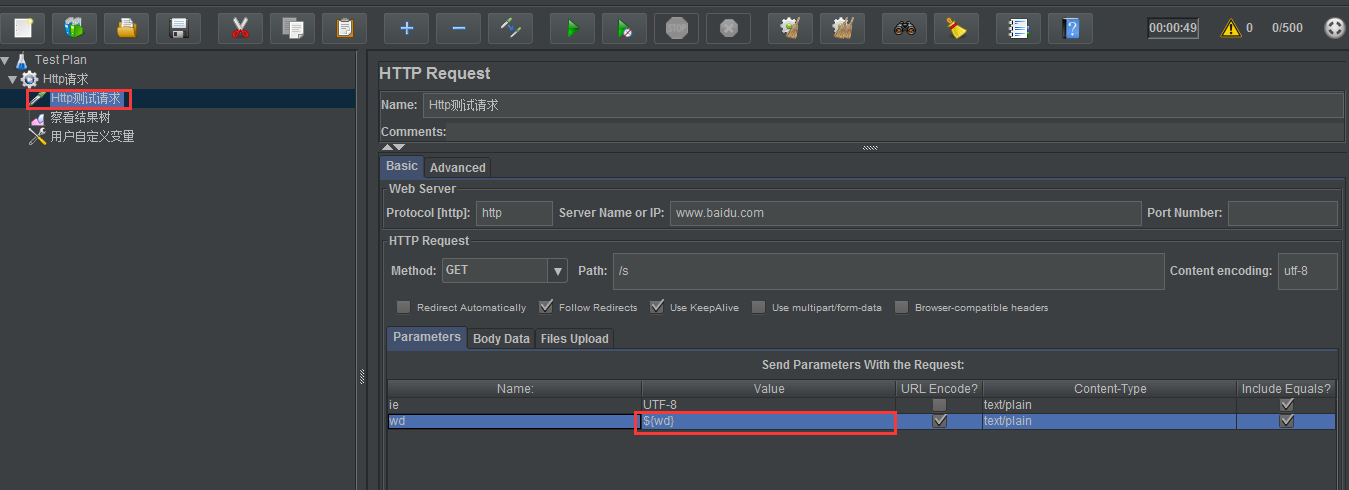1349x490 pixels.
Task: Open the Function Helper list icon
Action: coord(1018,28)
